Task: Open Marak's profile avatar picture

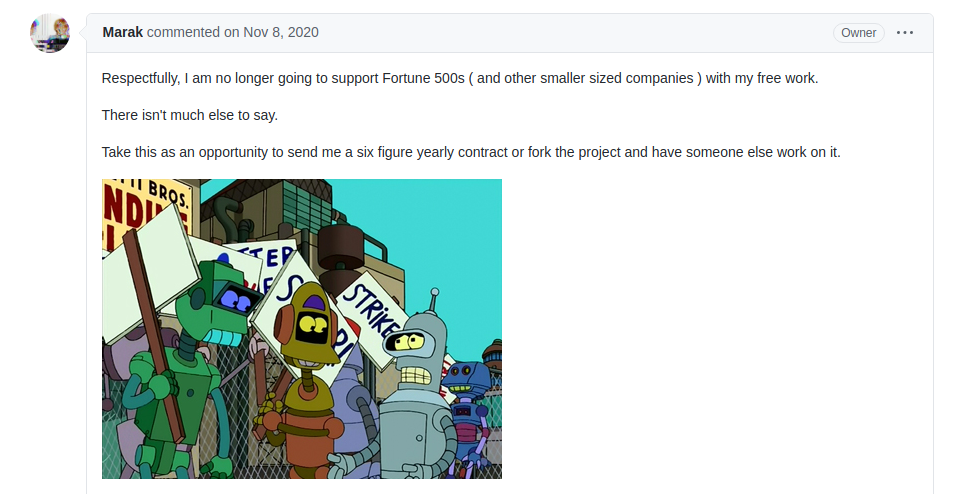Action: (50, 33)
